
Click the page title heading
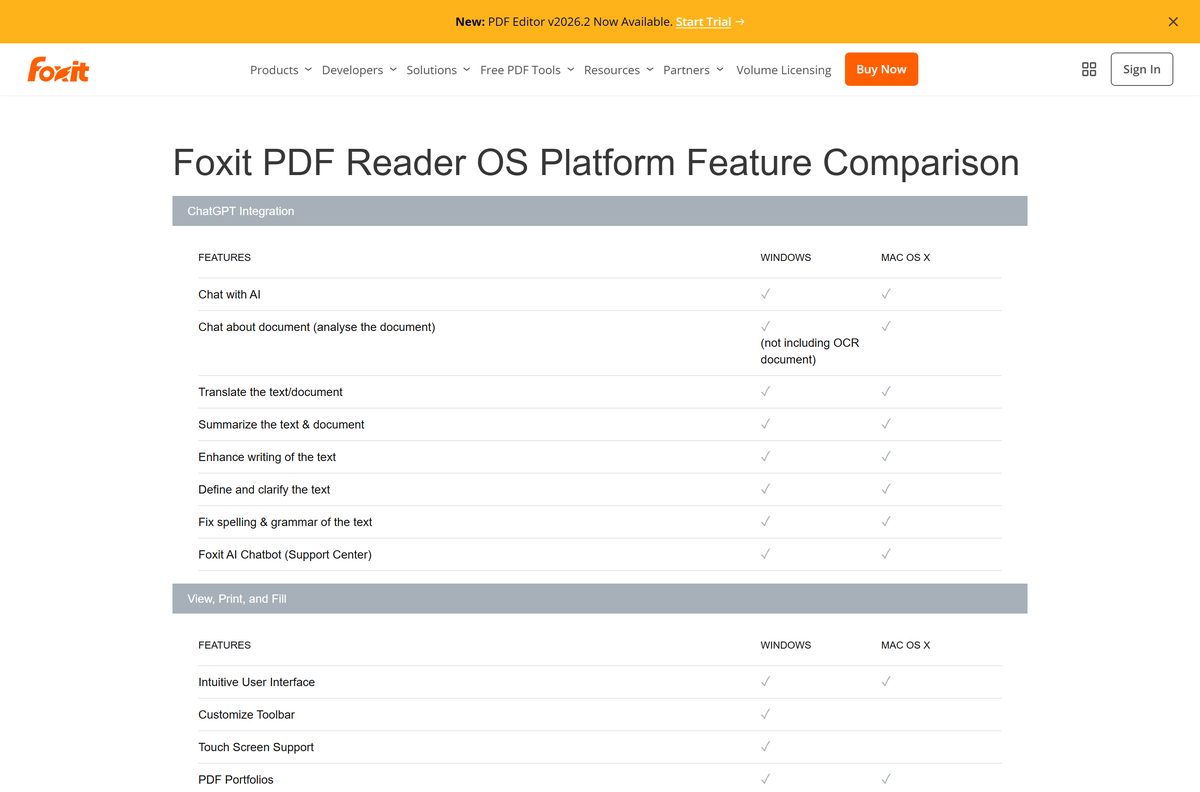(x=596, y=162)
